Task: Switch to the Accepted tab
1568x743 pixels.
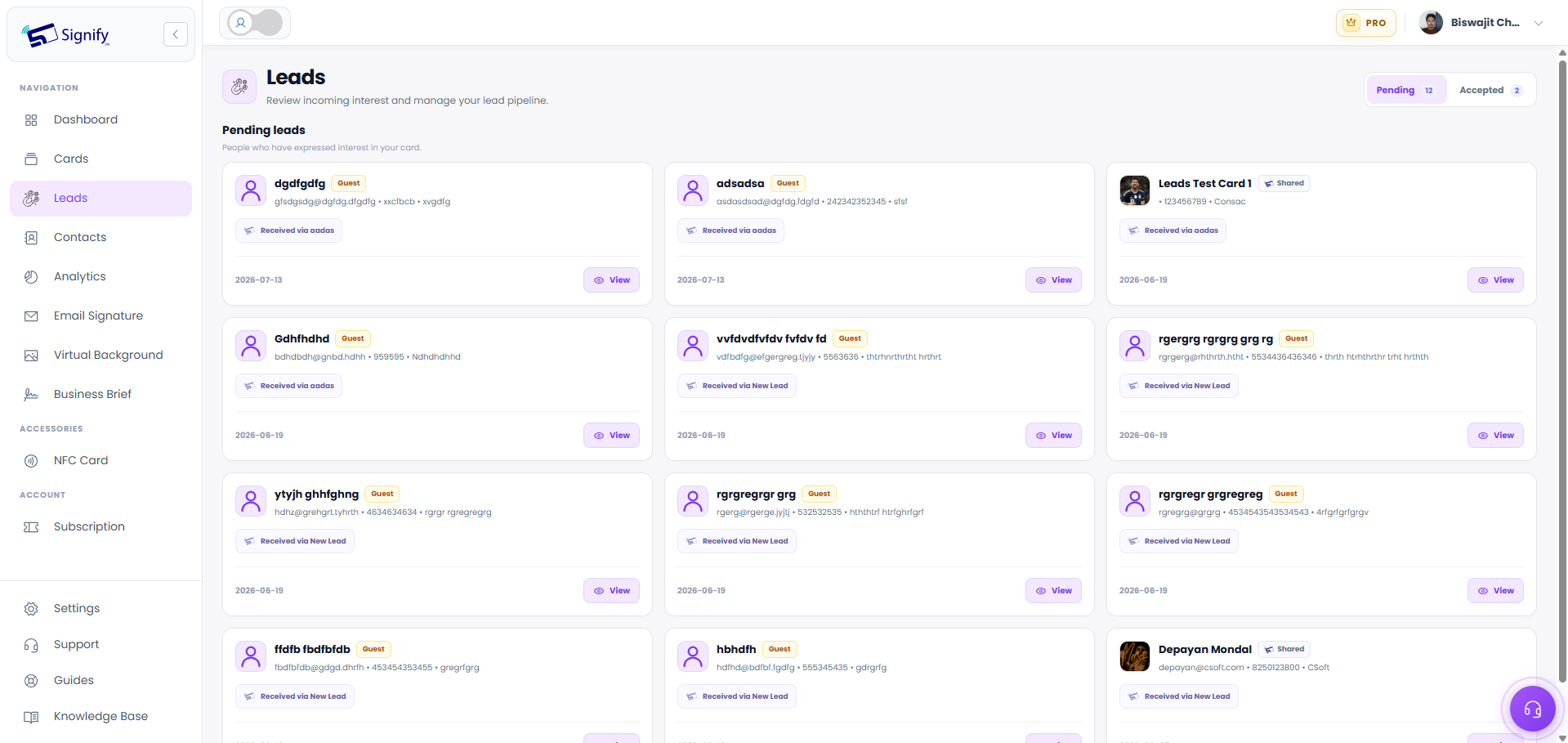Action: [1490, 90]
